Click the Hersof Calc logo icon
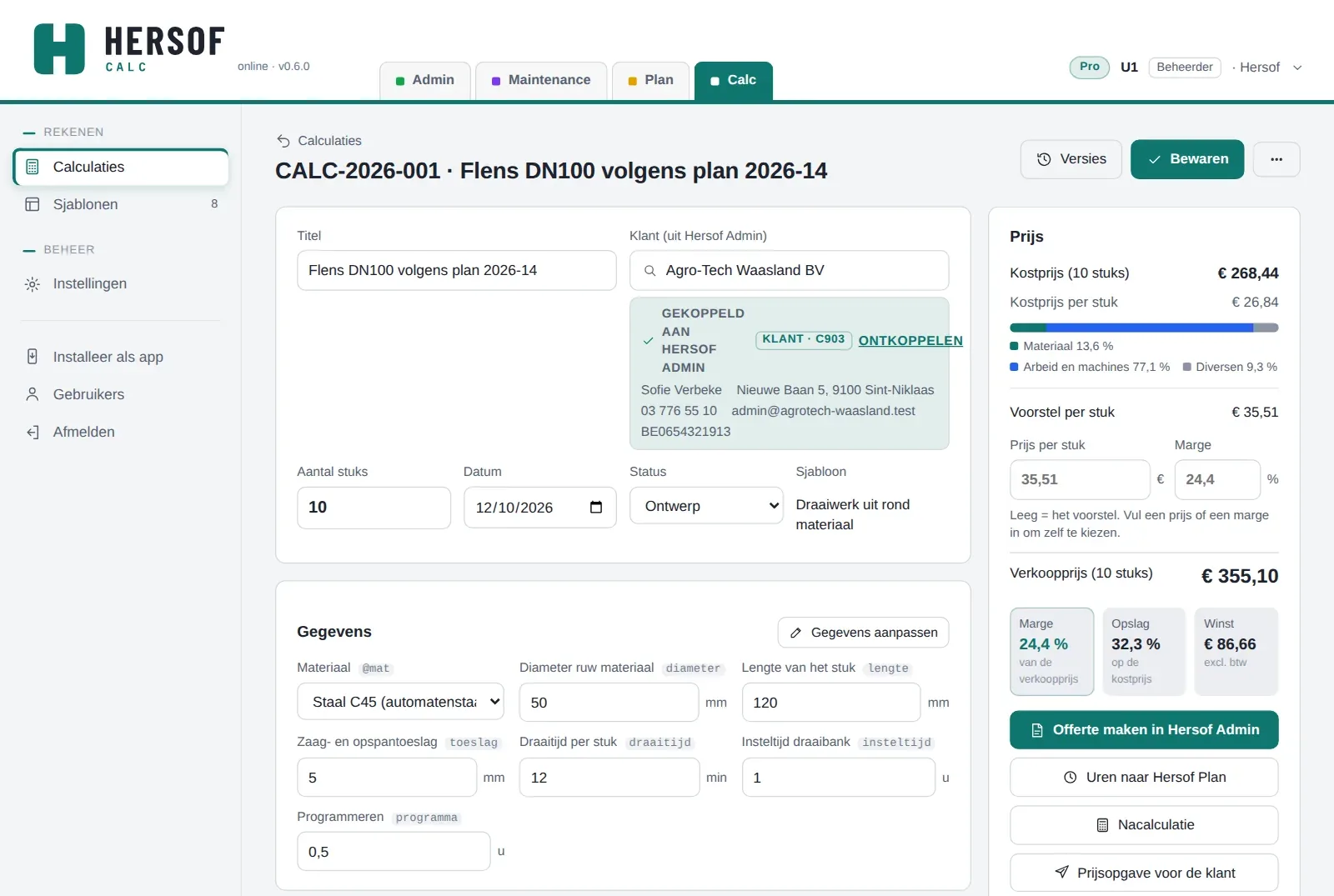Viewport: 1334px width, 896px height. pos(59,49)
